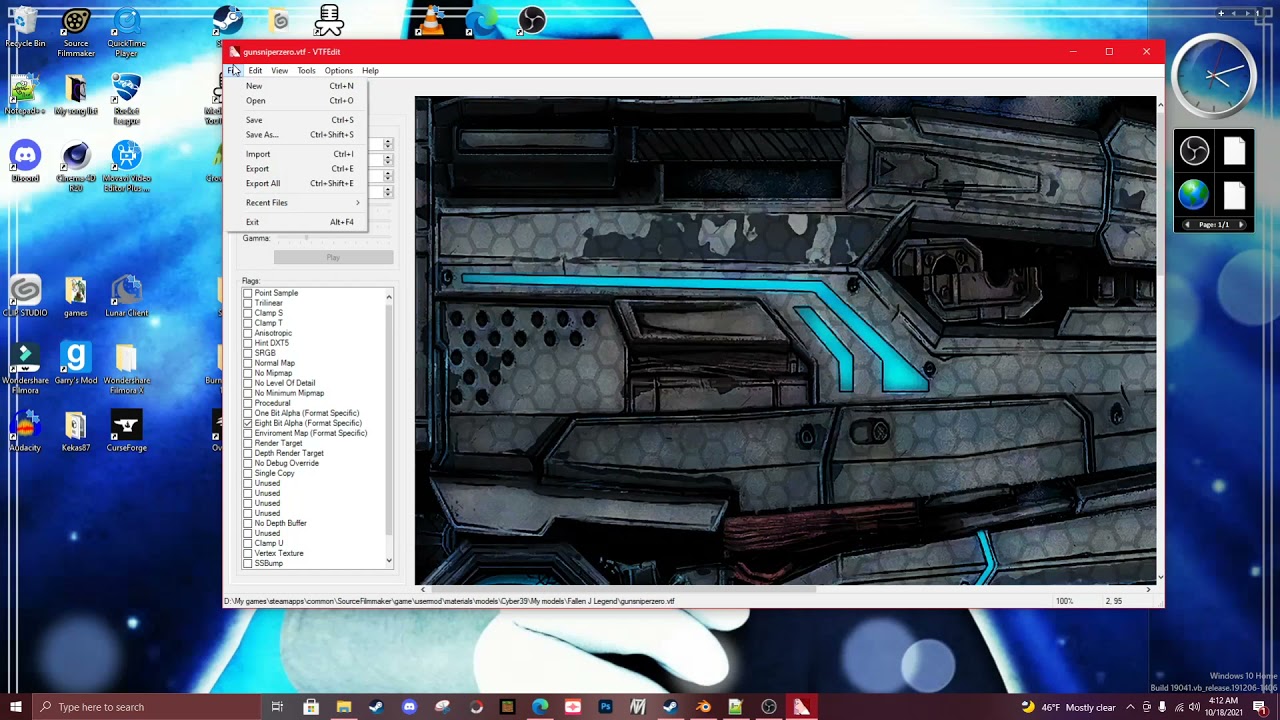
Task: Click the Play animation button
Action: [x=333, y=258]
